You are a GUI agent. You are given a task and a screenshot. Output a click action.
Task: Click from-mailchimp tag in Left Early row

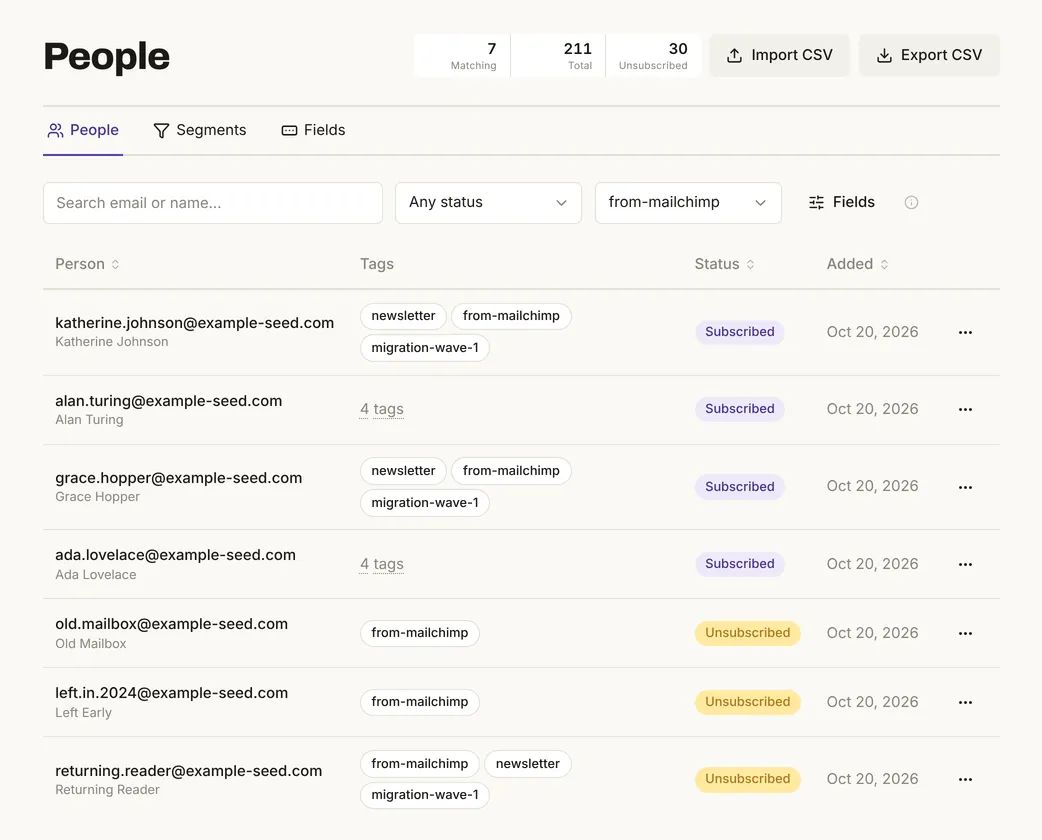pos(419,702)
